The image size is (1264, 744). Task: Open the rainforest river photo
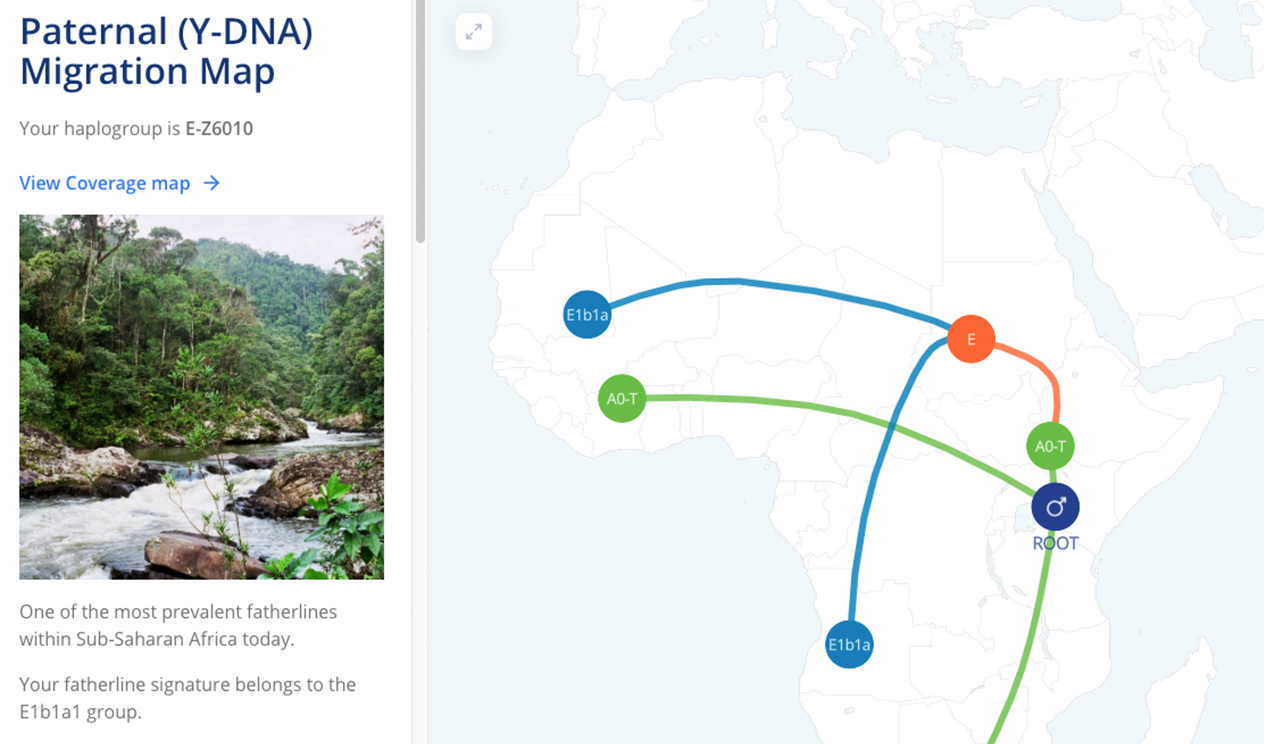[x=200, y=396]
